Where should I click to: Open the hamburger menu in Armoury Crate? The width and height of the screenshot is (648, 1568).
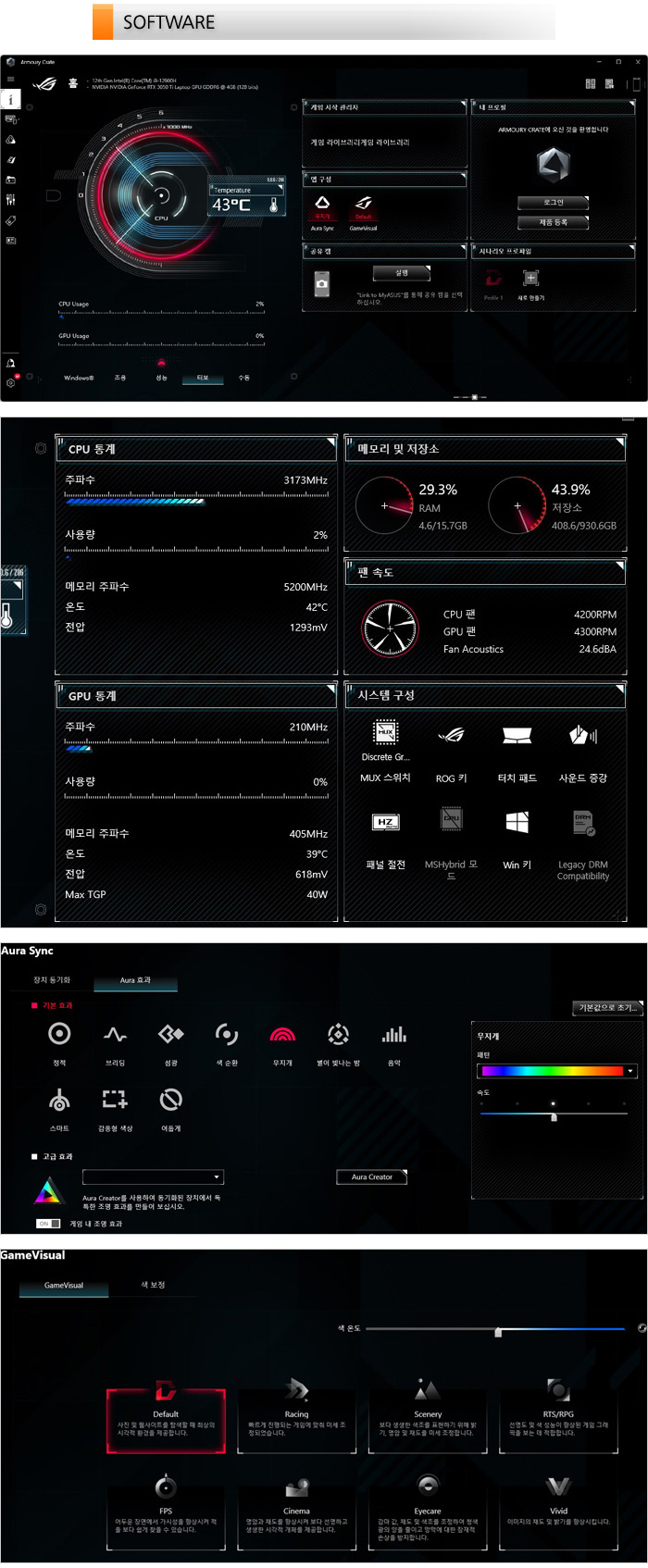pyautogui.click(x=10, y=80)
